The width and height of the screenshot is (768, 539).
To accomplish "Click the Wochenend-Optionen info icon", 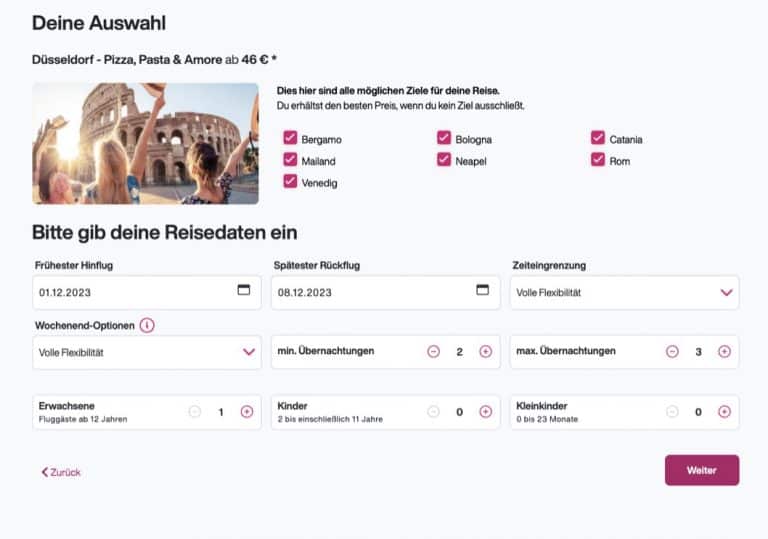I will pos(147,325).
